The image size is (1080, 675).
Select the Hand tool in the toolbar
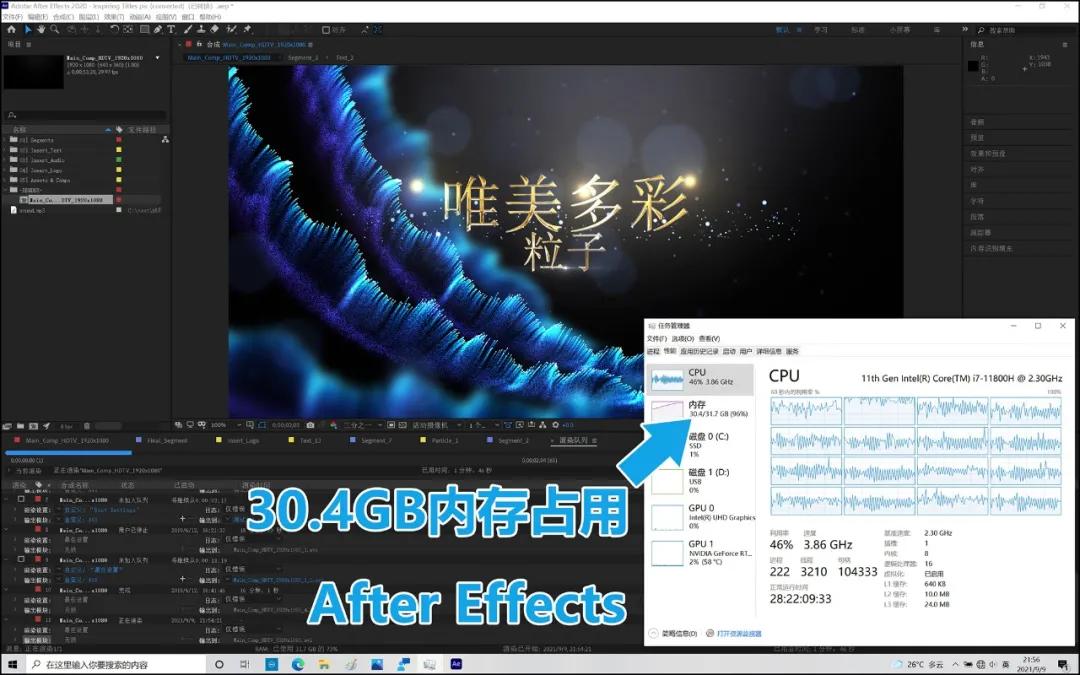click(41, 31)
